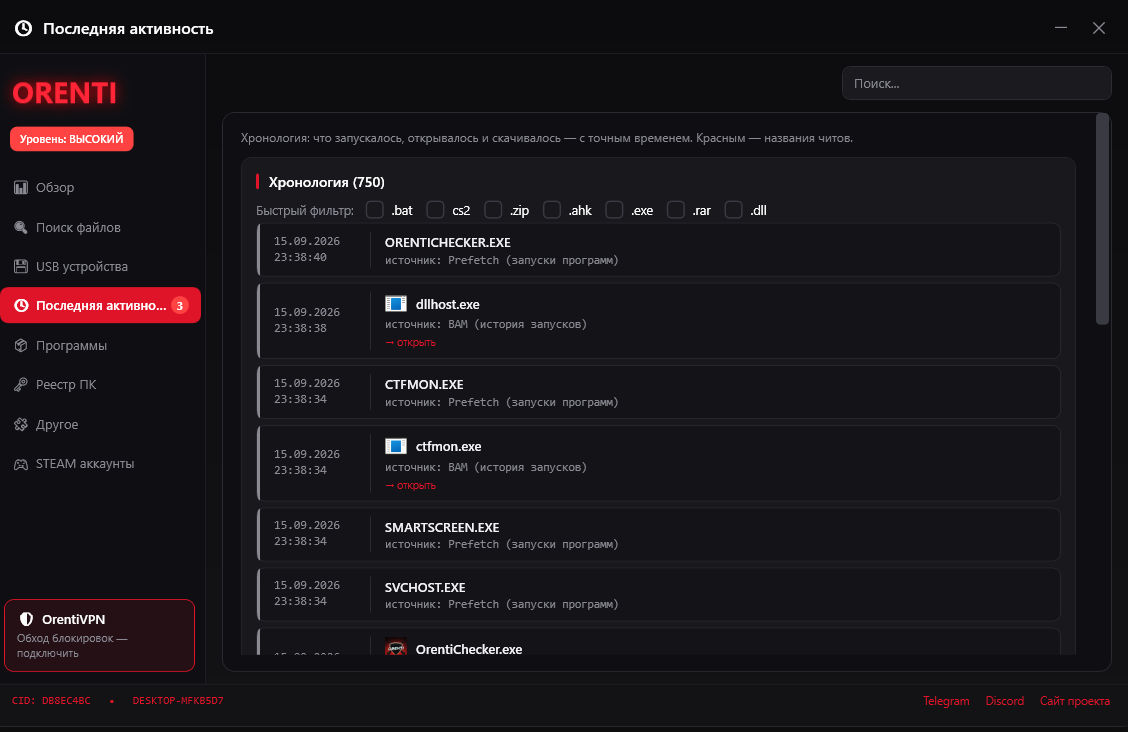
Task: Toggle the cs2 quick filter checkbox
Action: (x=435, y=209)
